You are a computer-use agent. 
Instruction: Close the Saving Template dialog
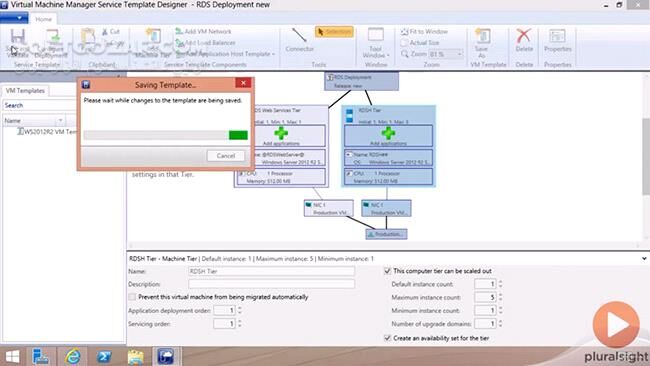point(243,83)
